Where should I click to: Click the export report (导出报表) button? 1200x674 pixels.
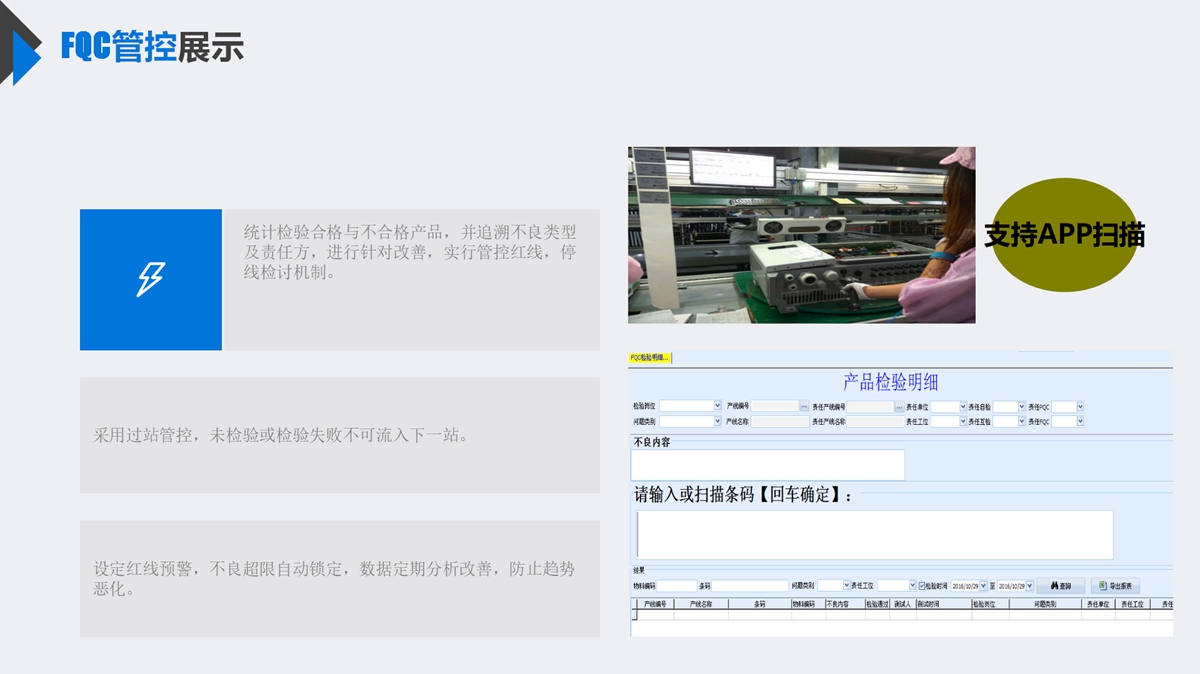[x=1115, y=586]
